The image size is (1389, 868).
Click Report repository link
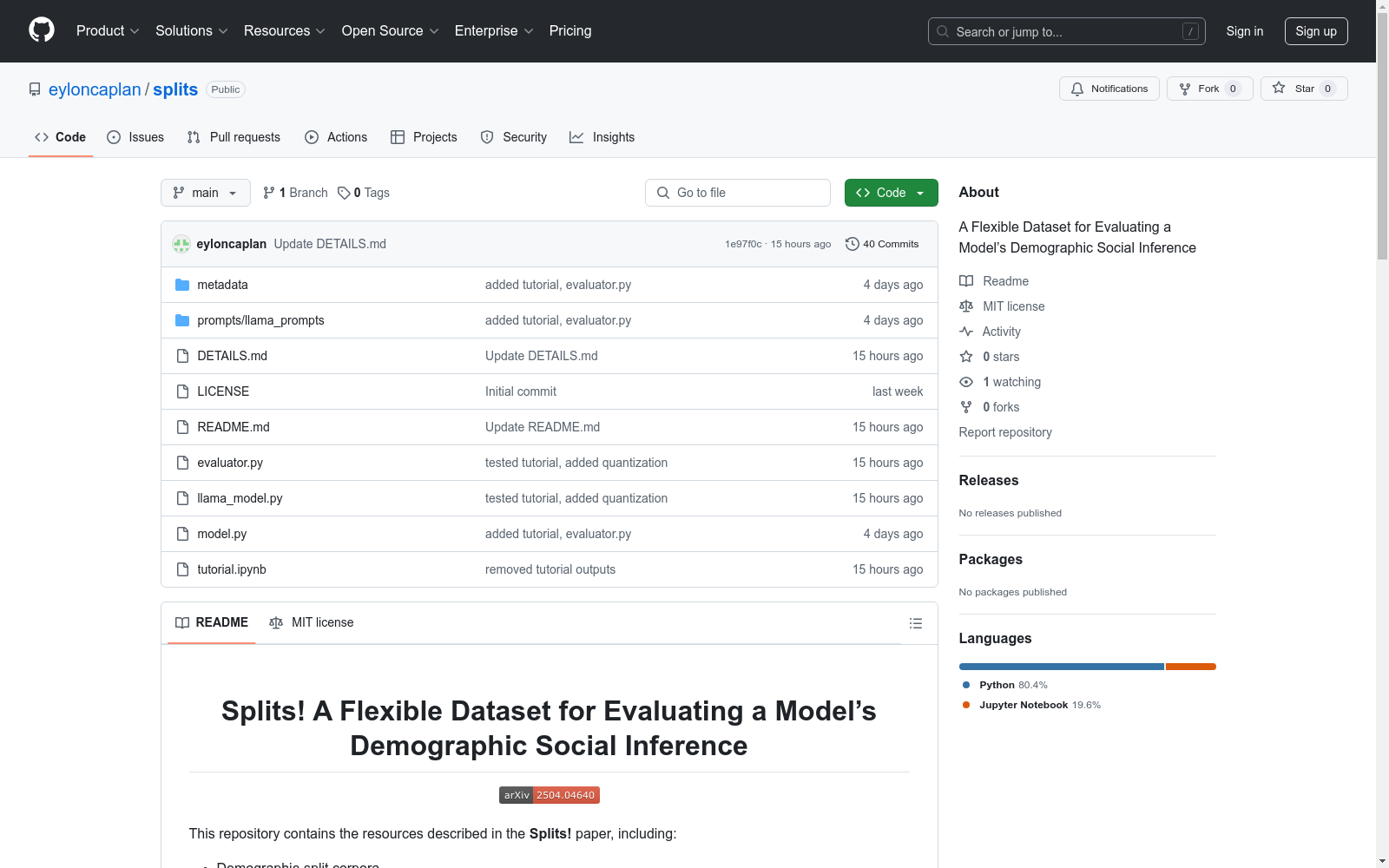tap(1005, 432)
